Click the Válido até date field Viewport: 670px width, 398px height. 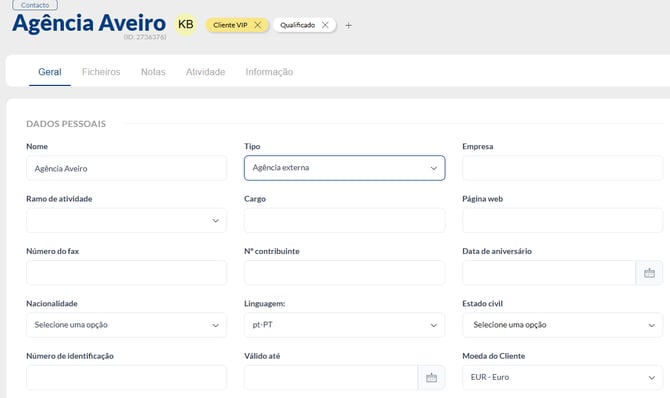331,377
